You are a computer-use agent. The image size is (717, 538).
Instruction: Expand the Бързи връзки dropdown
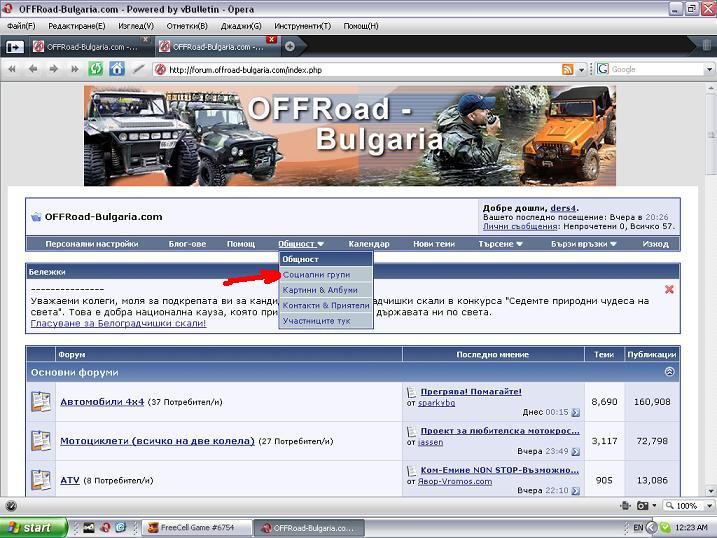coord(582,244)
